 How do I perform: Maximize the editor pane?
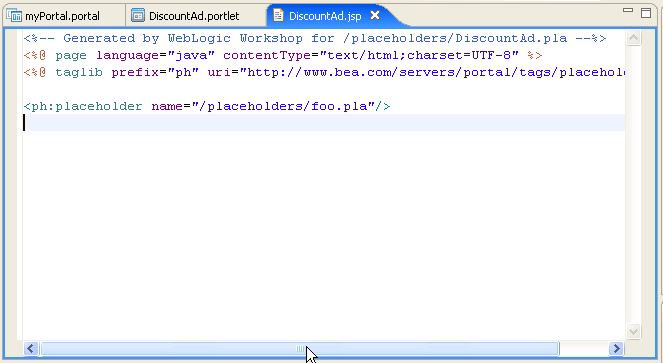(646, 13)
